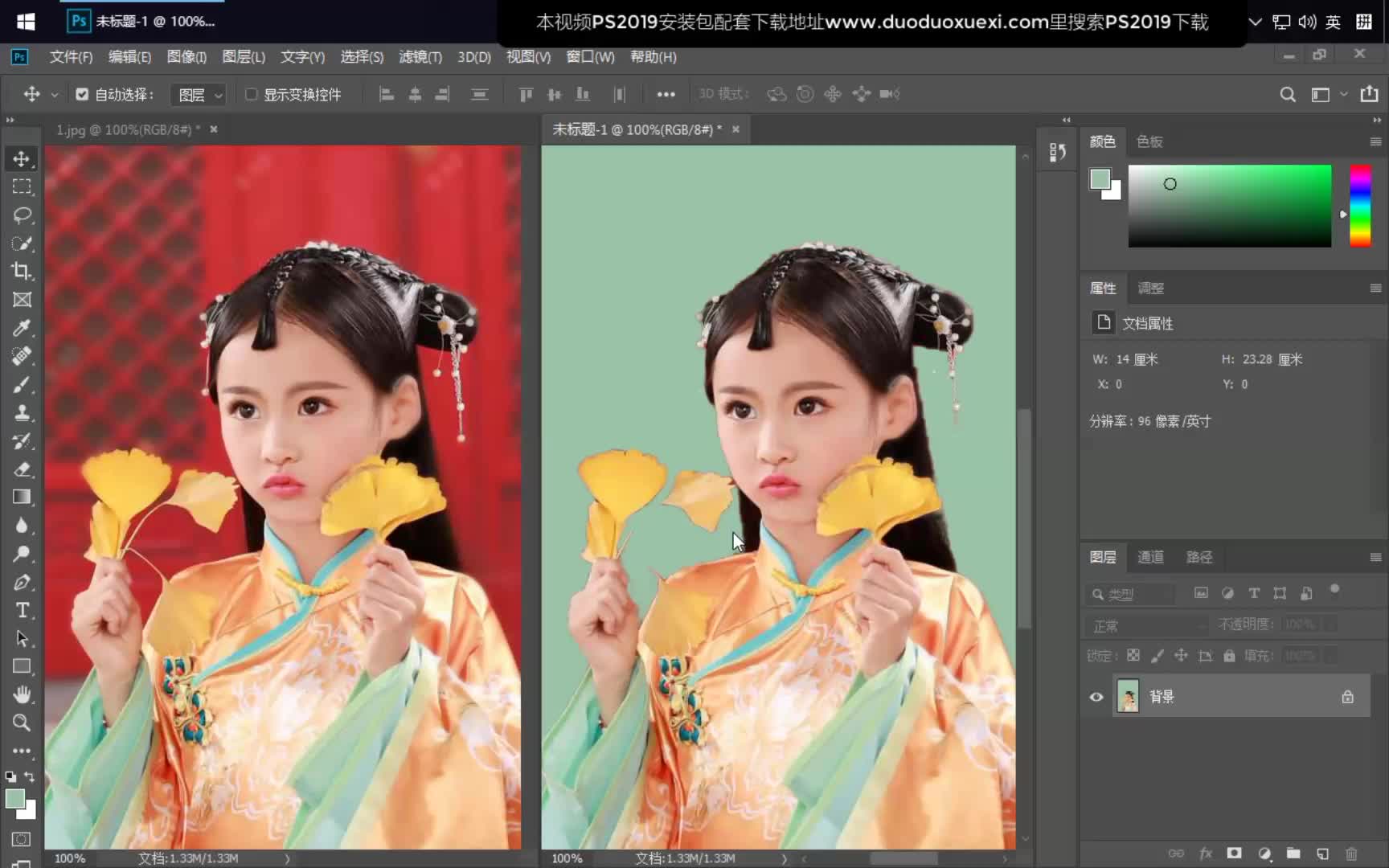The height and width of the screenshot is (868, 1389).
Task: Switch to the 通道 tab
Action: pos(1150,557)
